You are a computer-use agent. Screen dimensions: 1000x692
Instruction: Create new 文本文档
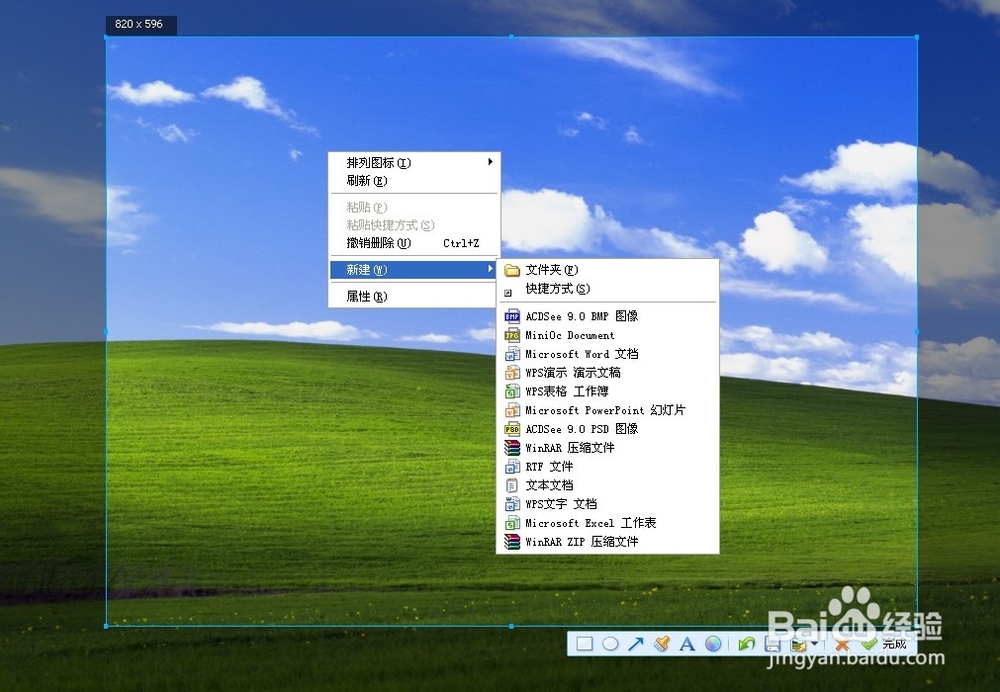coord(607,485)
